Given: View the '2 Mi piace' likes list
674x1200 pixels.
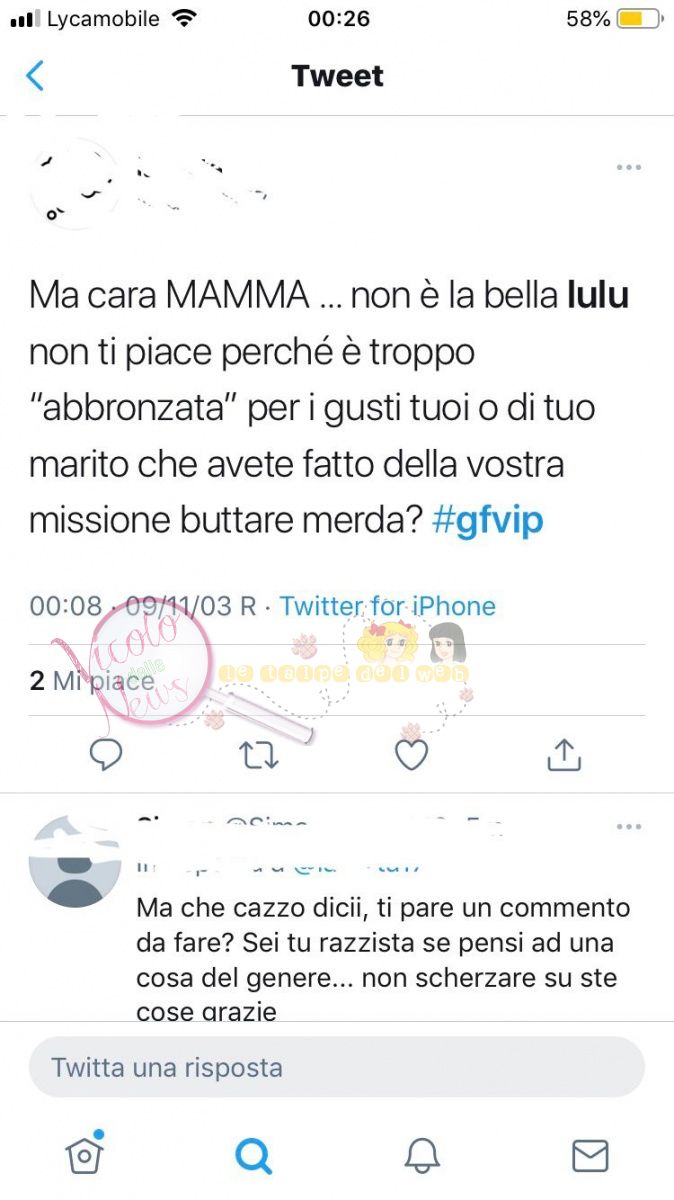Looking at the screenshot, I should pos(92,682).
